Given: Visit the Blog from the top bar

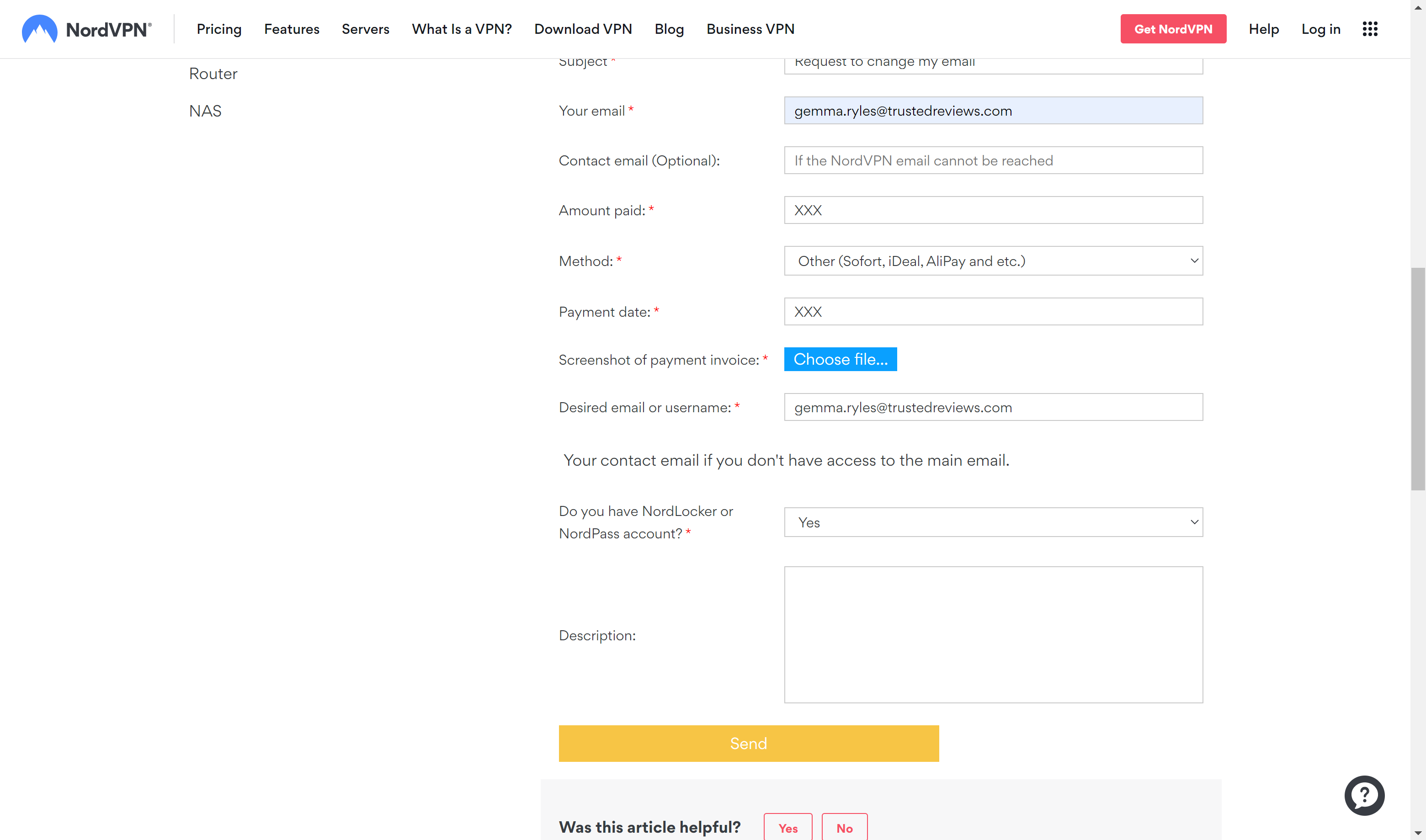Looking at the screenshot, I should click(x=669, y=29).
